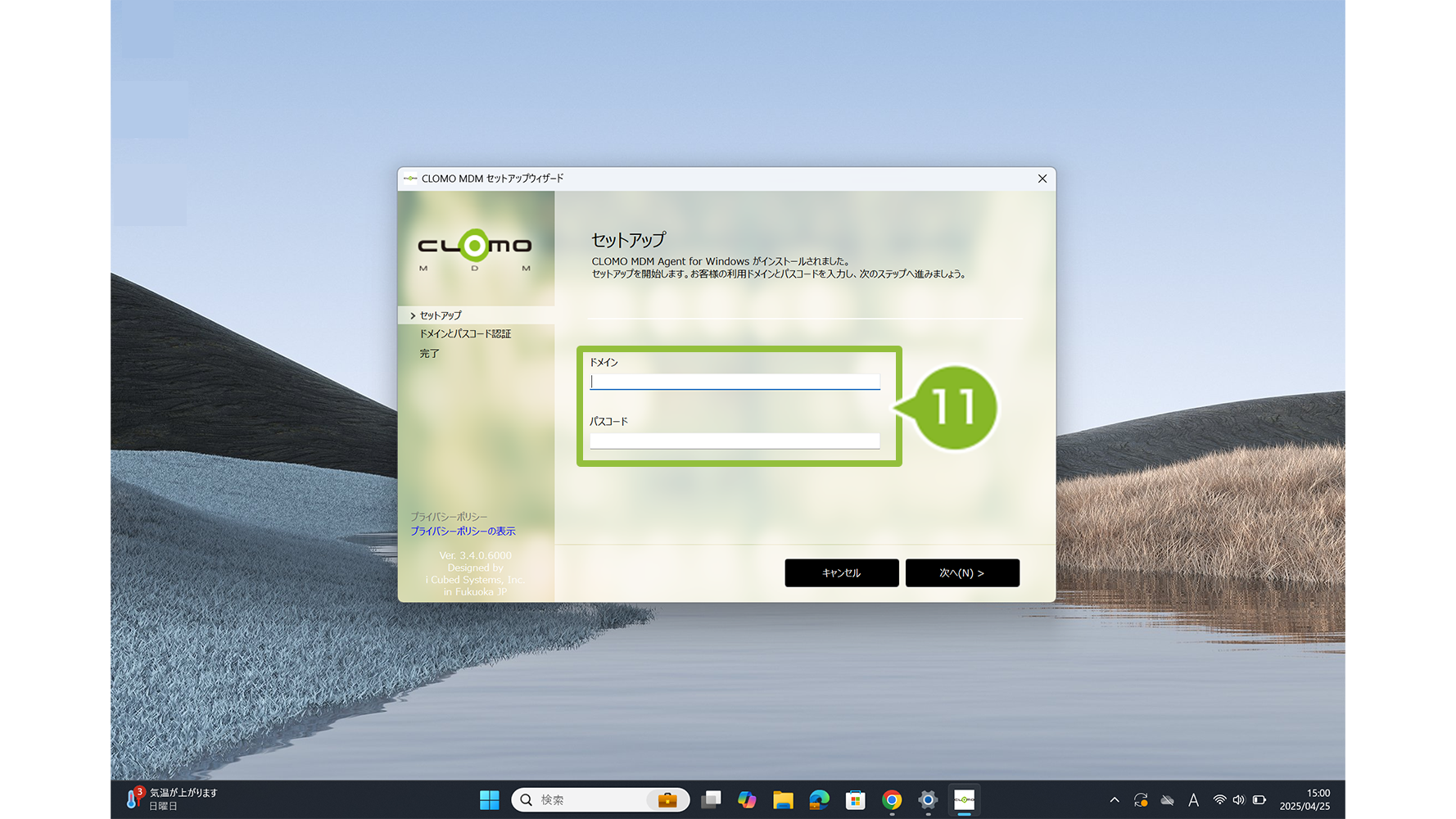
Task: Click the CLOMO MDM logo
Action: coord(475,249)
